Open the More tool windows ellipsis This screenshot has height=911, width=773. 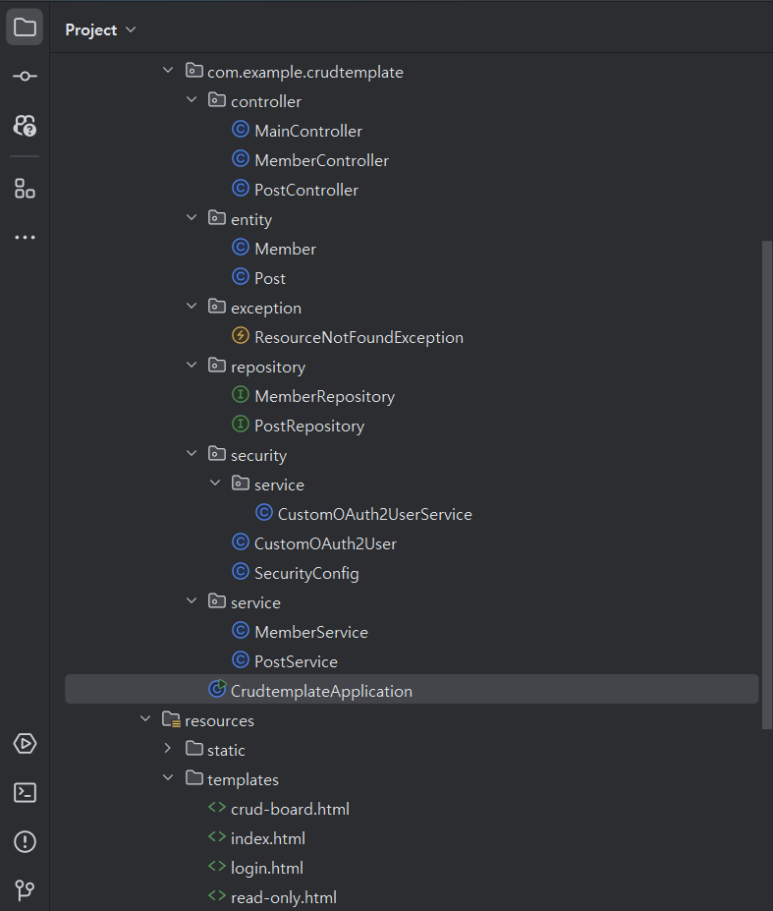24,237
